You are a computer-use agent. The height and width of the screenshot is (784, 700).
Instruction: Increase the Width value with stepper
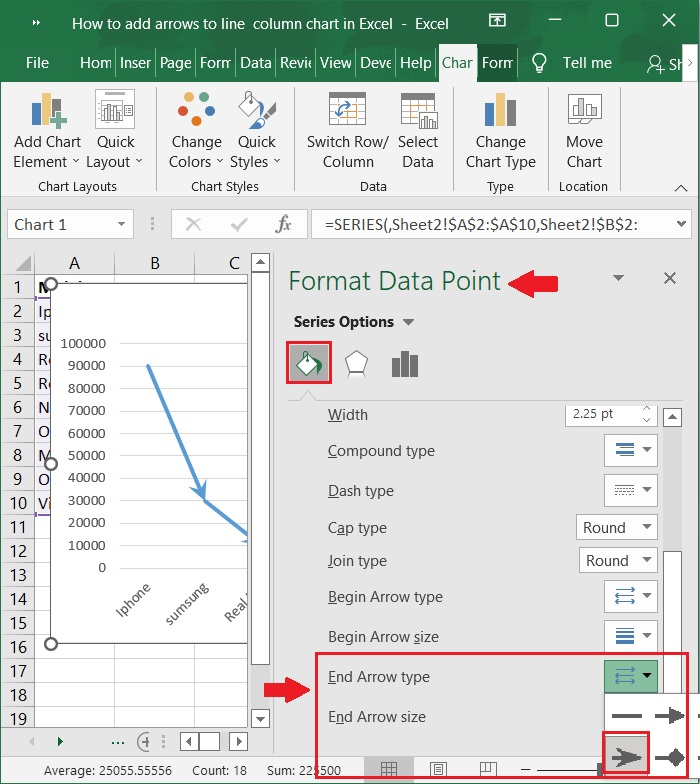coord(646,410)
